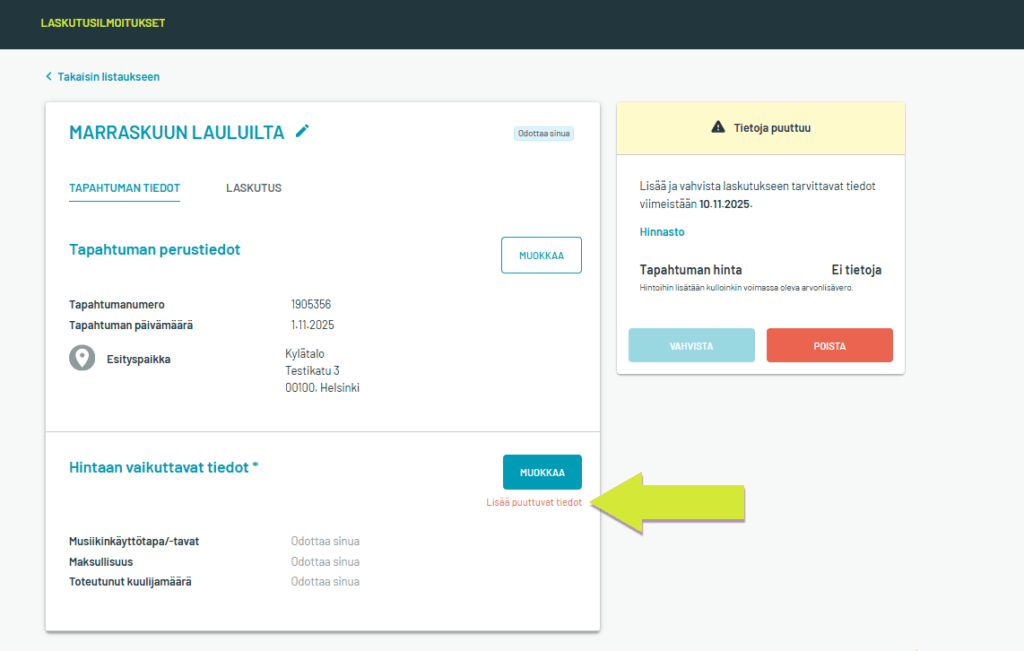
Task: Open the Hinnasto price list link
Action: 662,232
